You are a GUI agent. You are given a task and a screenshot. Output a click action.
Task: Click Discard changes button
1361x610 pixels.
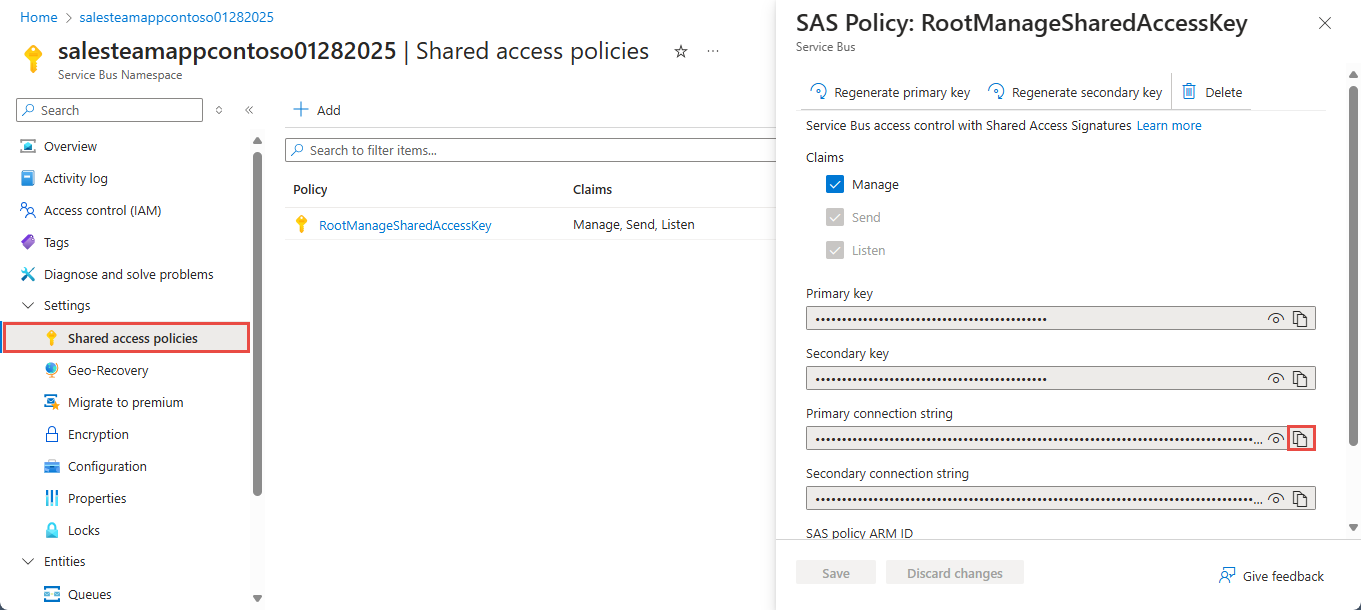click(x=955, y=573)
